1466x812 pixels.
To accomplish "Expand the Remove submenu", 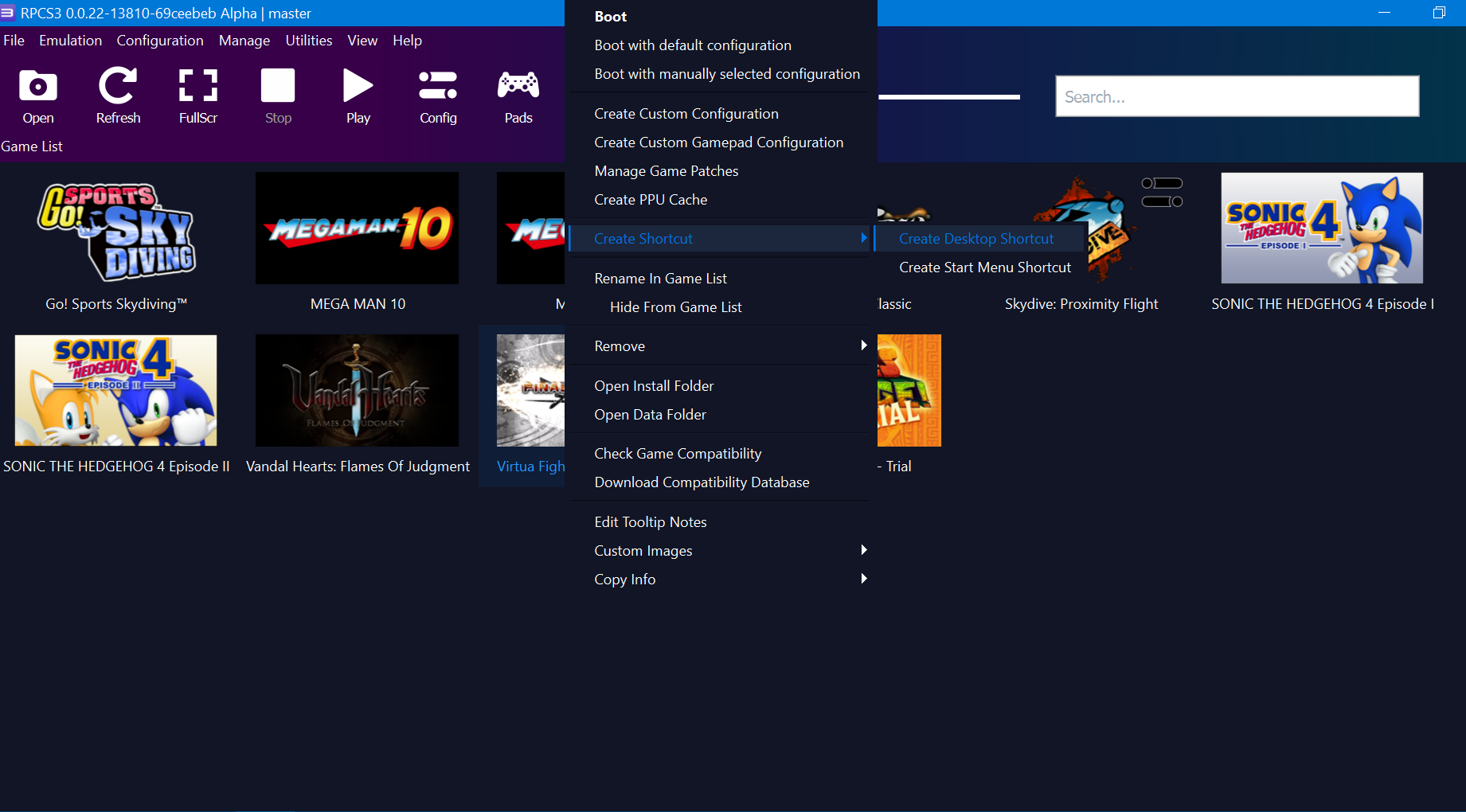I will [863, 345].
